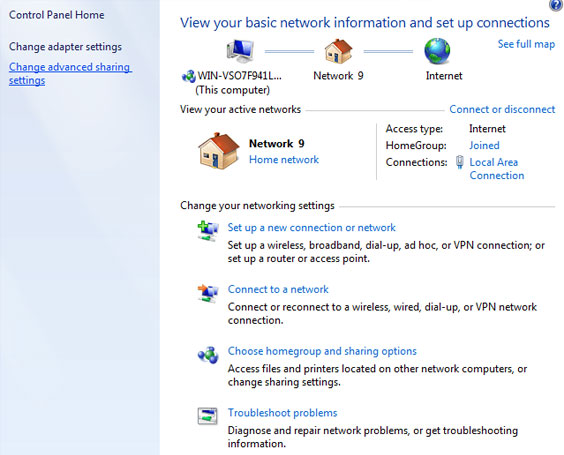
Task: Click Change your networking settings heading
Action: pyautogui.click(x=257, y=205)
